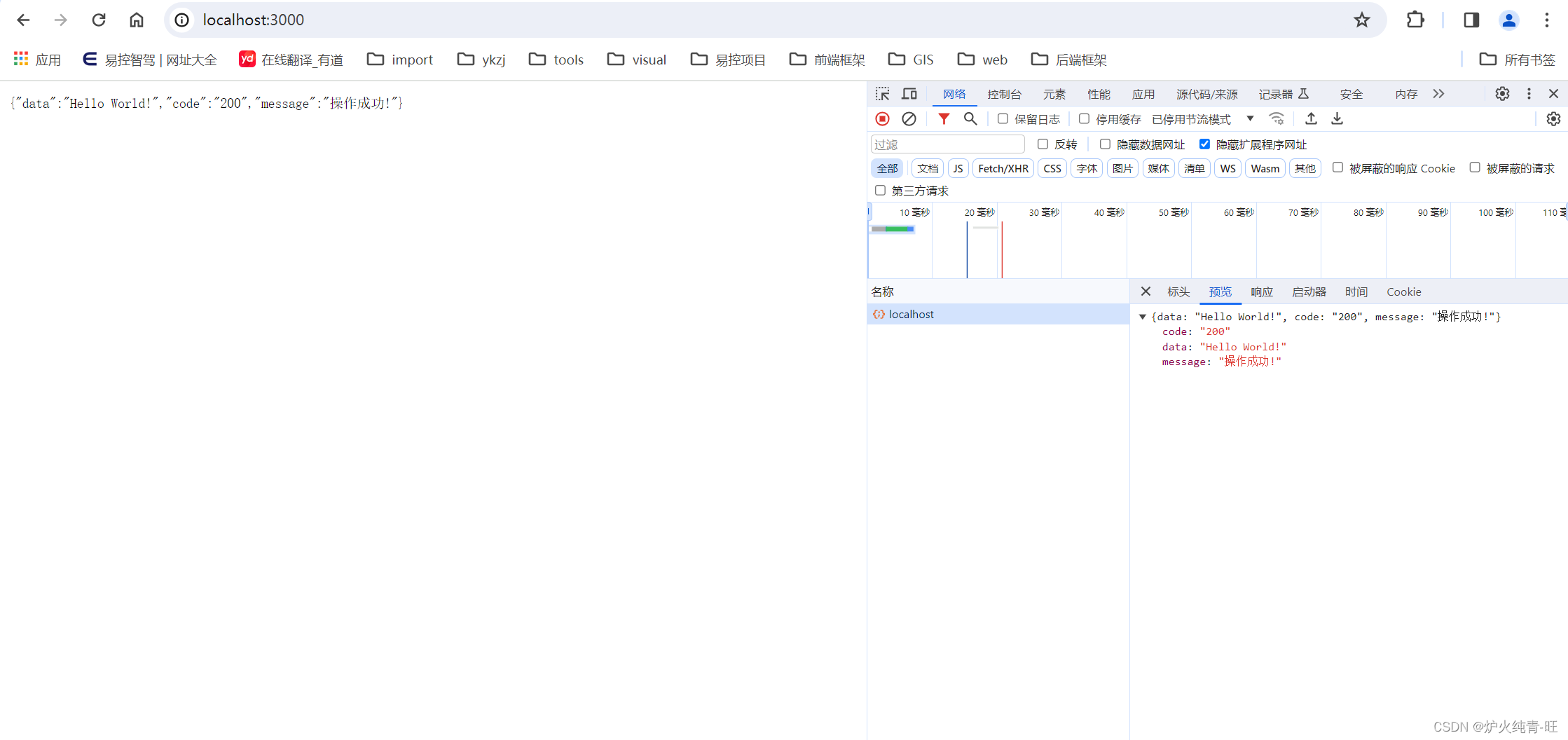Open the 易控智驾 | 网址大全 bookmark
Screen dimensions: 1568x740
click(x=149, y=60)
